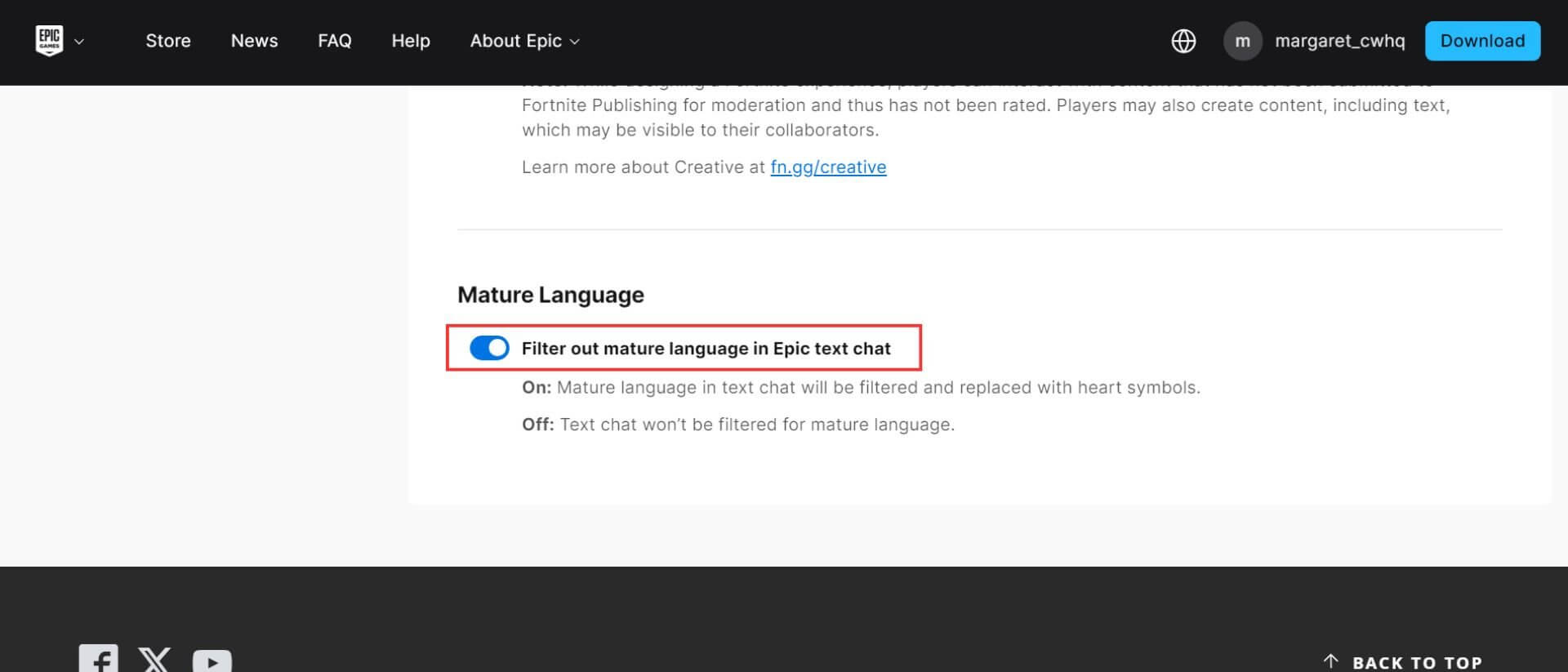Open the FAQ page
The height and width of the screenshot is (672, 1568).
point(334,41)
